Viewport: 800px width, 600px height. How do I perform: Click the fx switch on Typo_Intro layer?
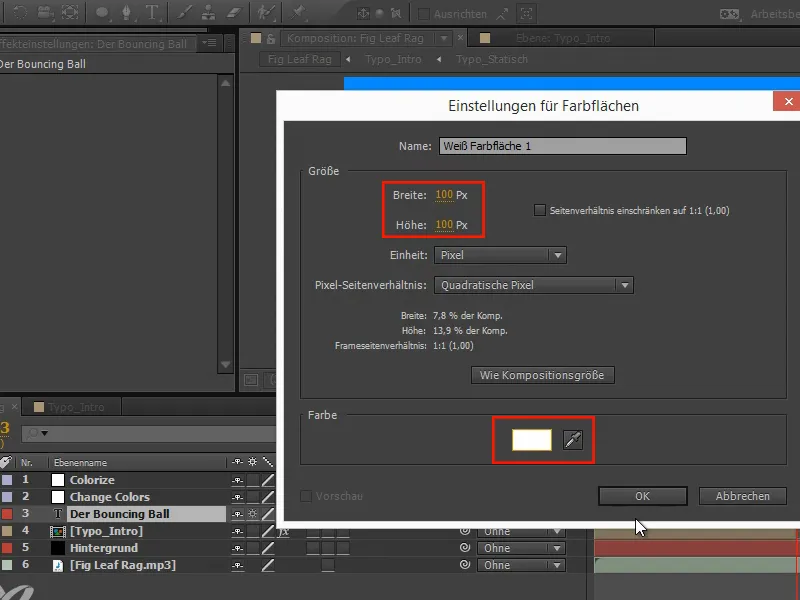click(284, 532)
